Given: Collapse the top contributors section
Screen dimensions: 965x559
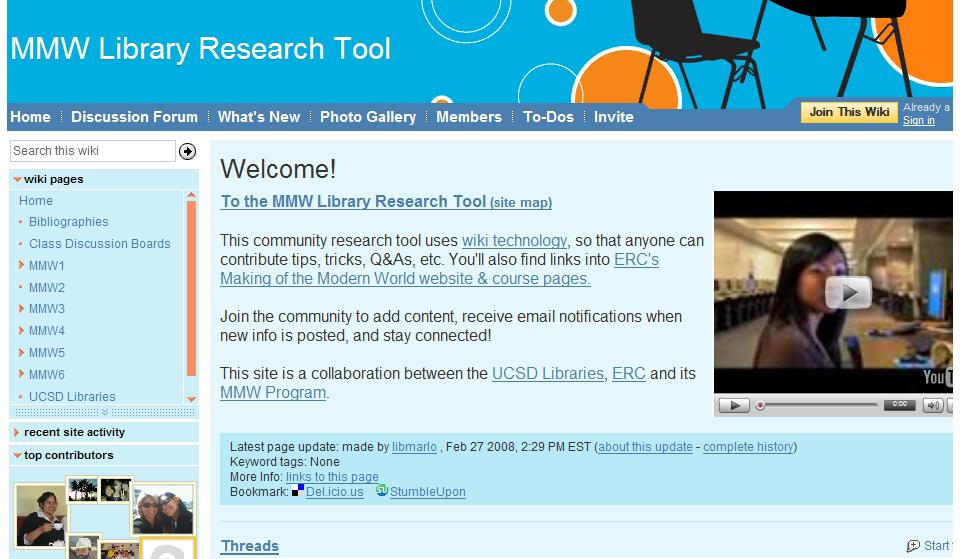Looking at the screenshot, I should pyautogui.click(x=17, y=455).
